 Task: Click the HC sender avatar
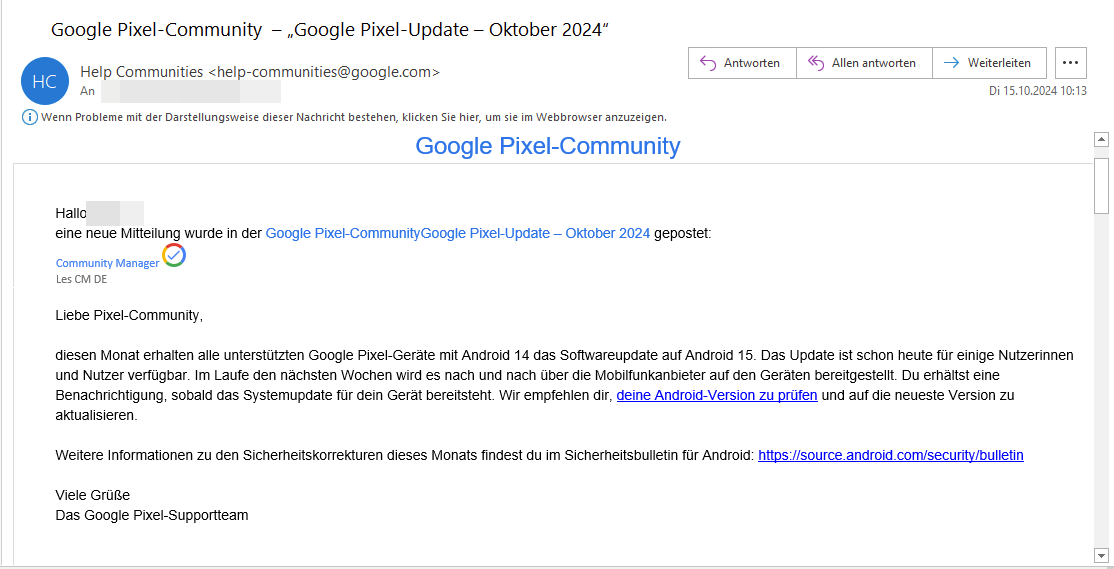(x=45, y=81)
